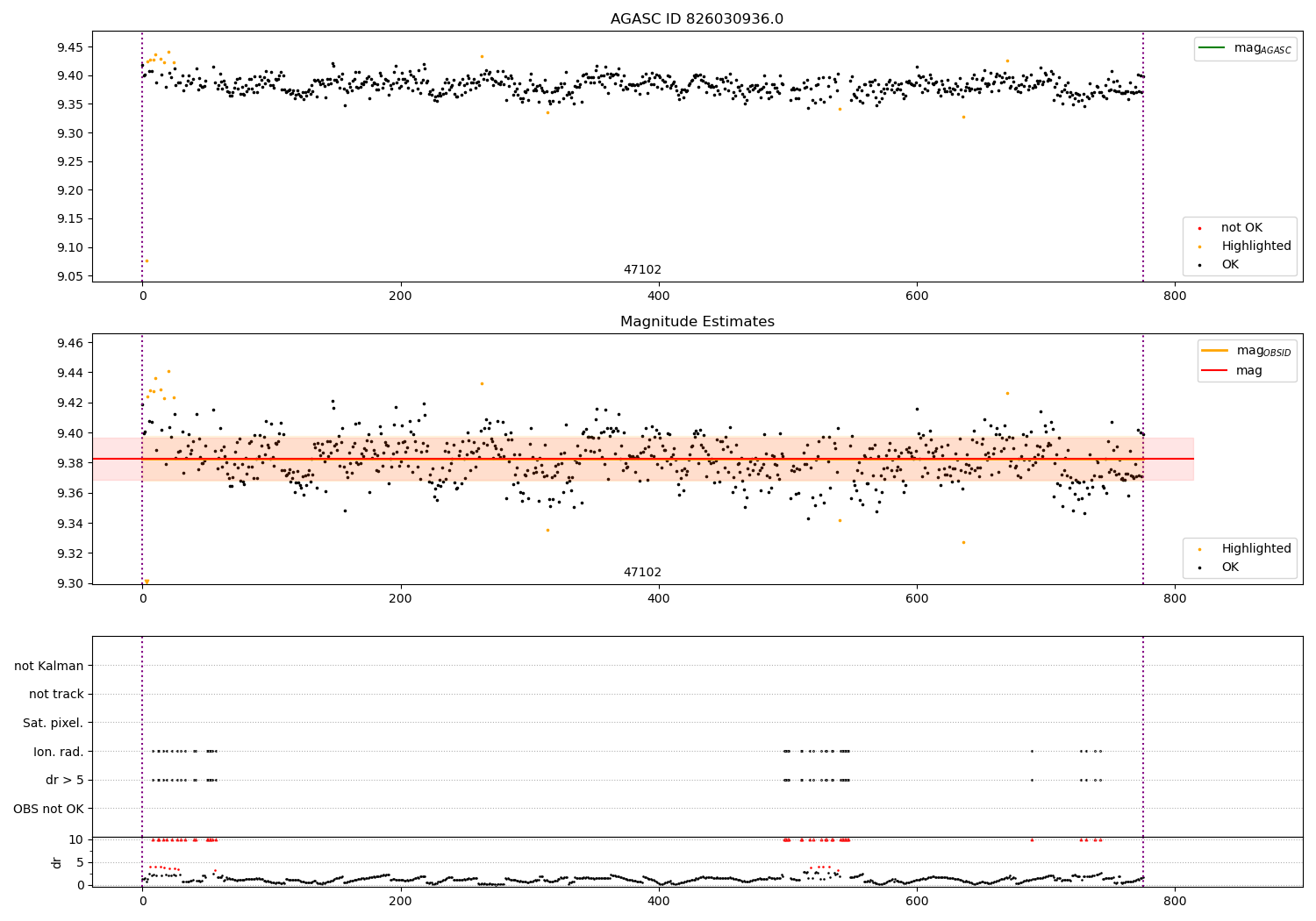Click the red 'mag' legend line
Viewport: 1316px width, 921px height.
click(1215, 370)
